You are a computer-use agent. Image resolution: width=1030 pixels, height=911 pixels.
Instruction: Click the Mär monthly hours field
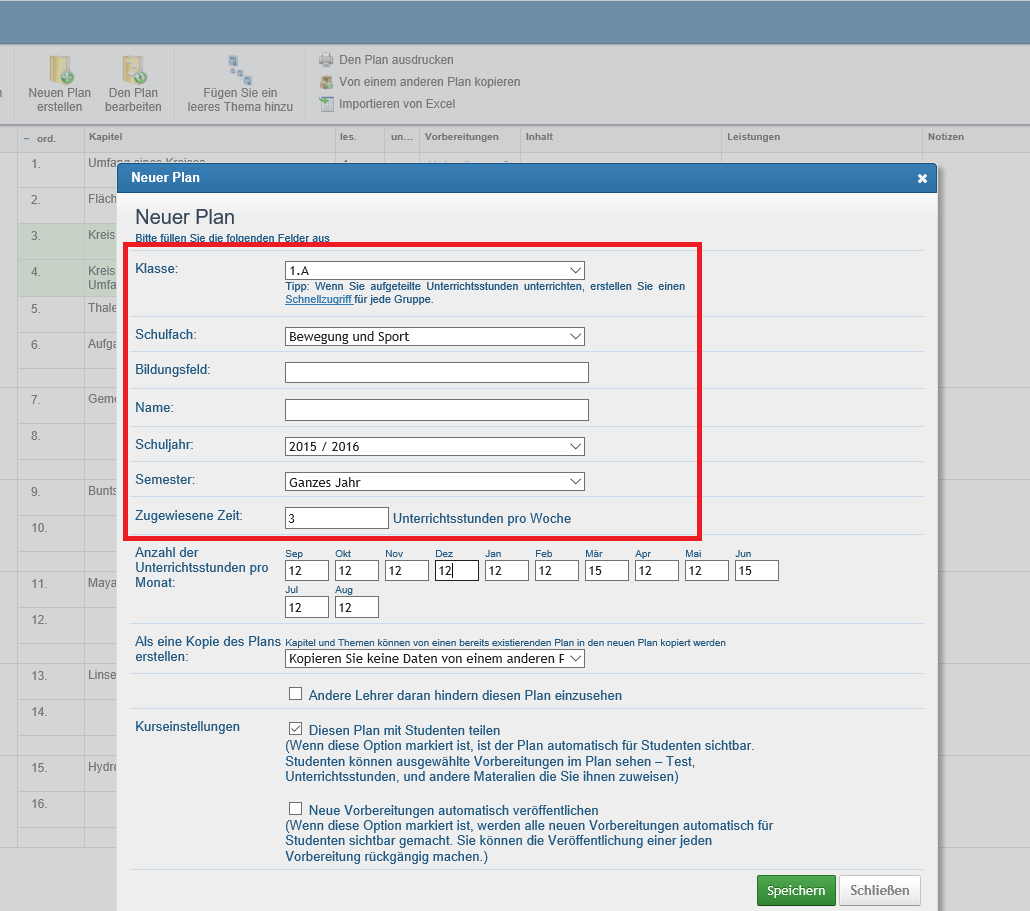click(606, 571)
